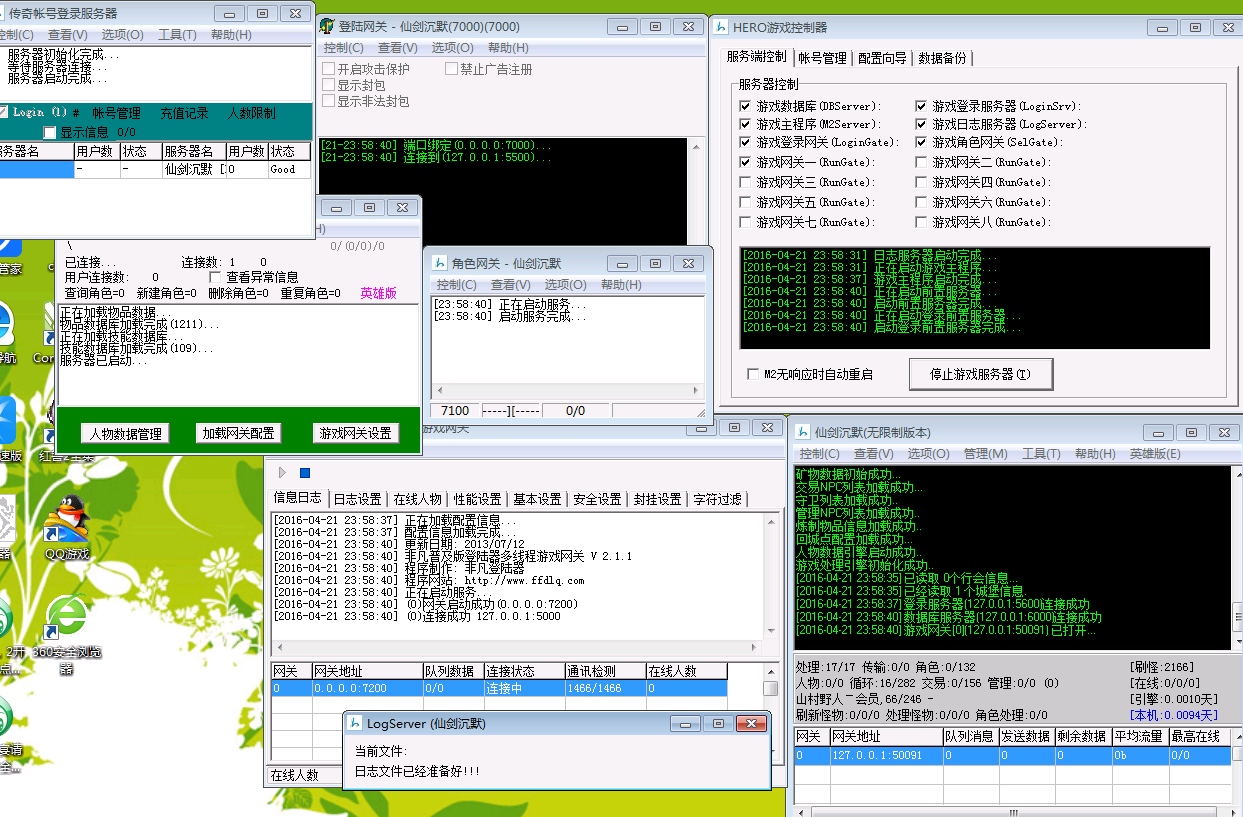Toggle 显示信息 checkbox in account server
The height and width of the screenshot is (817, 1243).
click(x=50, y=132)
